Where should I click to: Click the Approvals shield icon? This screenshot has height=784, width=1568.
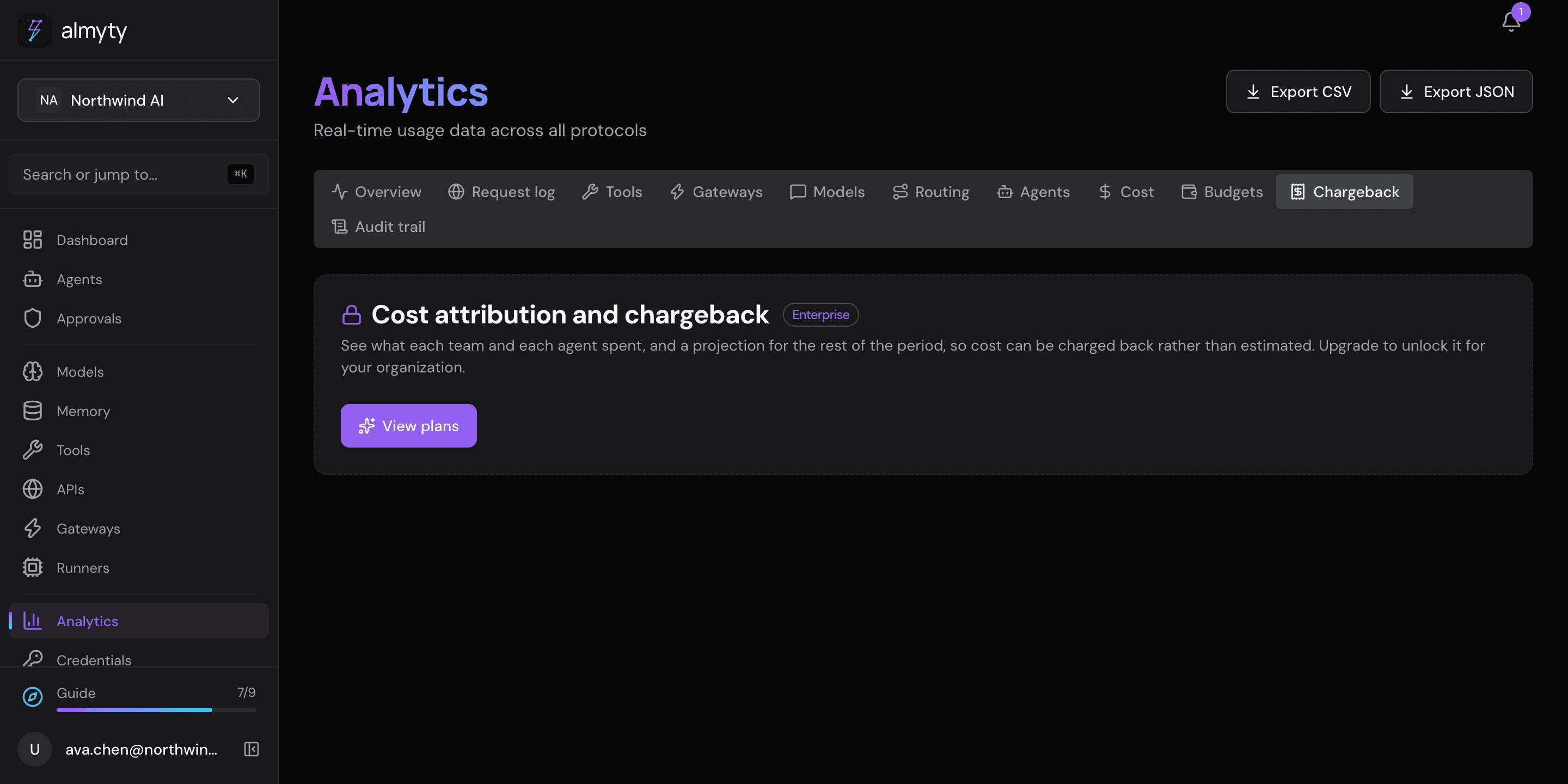(32, 318)
